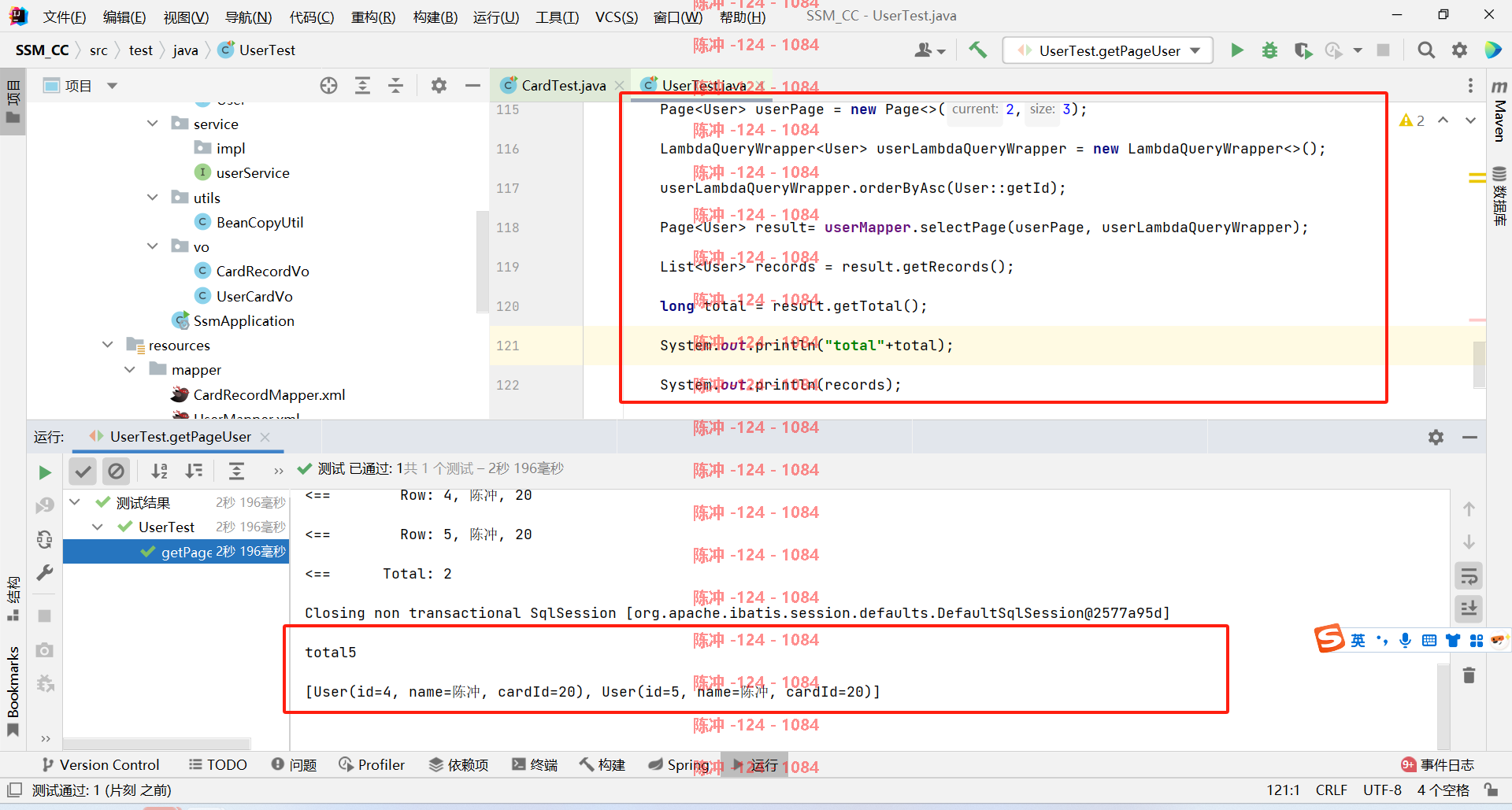Open TODO tool window

click(x=218, y=764)
